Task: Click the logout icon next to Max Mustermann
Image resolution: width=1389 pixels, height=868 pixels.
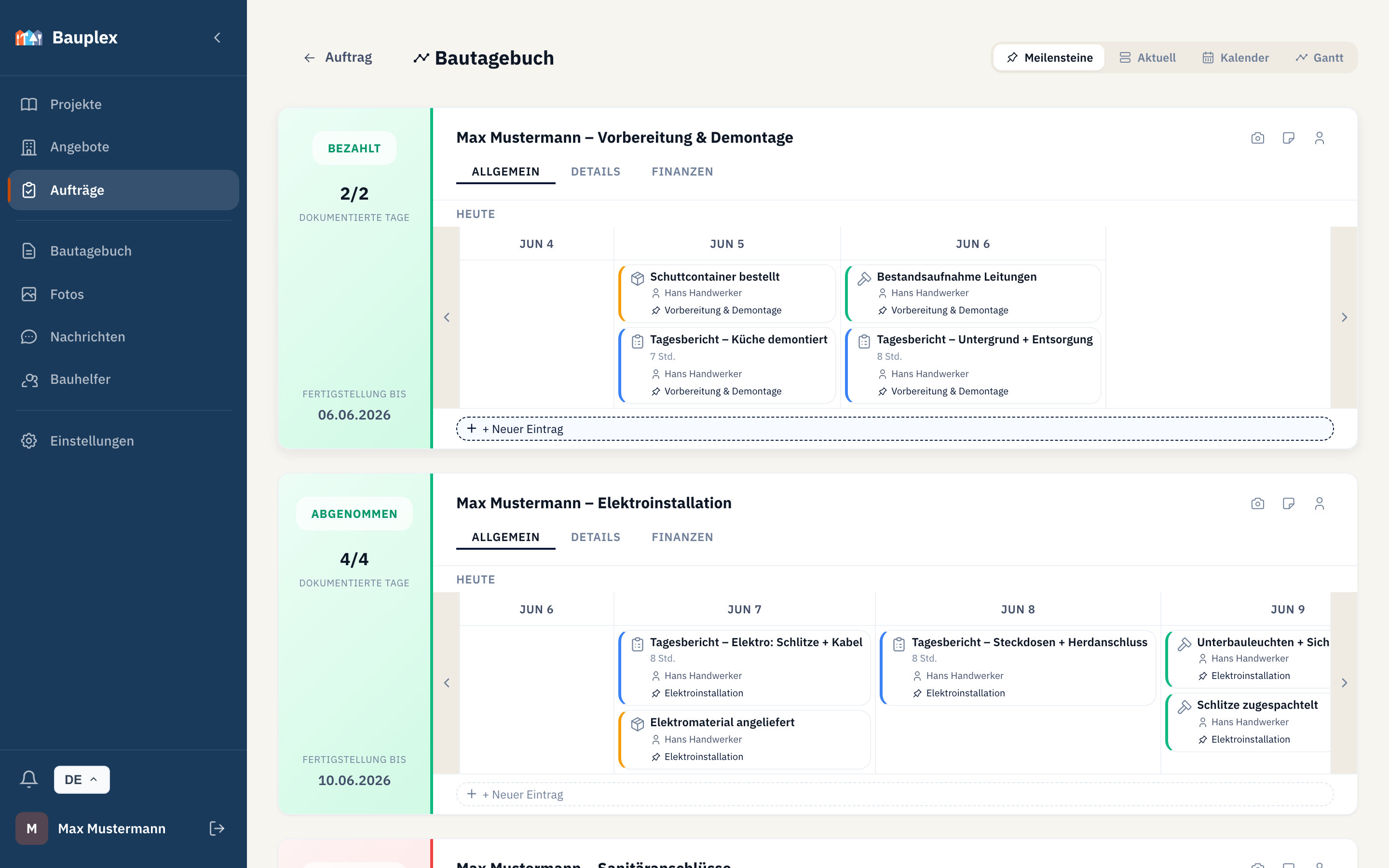Action: coord(217,828)
